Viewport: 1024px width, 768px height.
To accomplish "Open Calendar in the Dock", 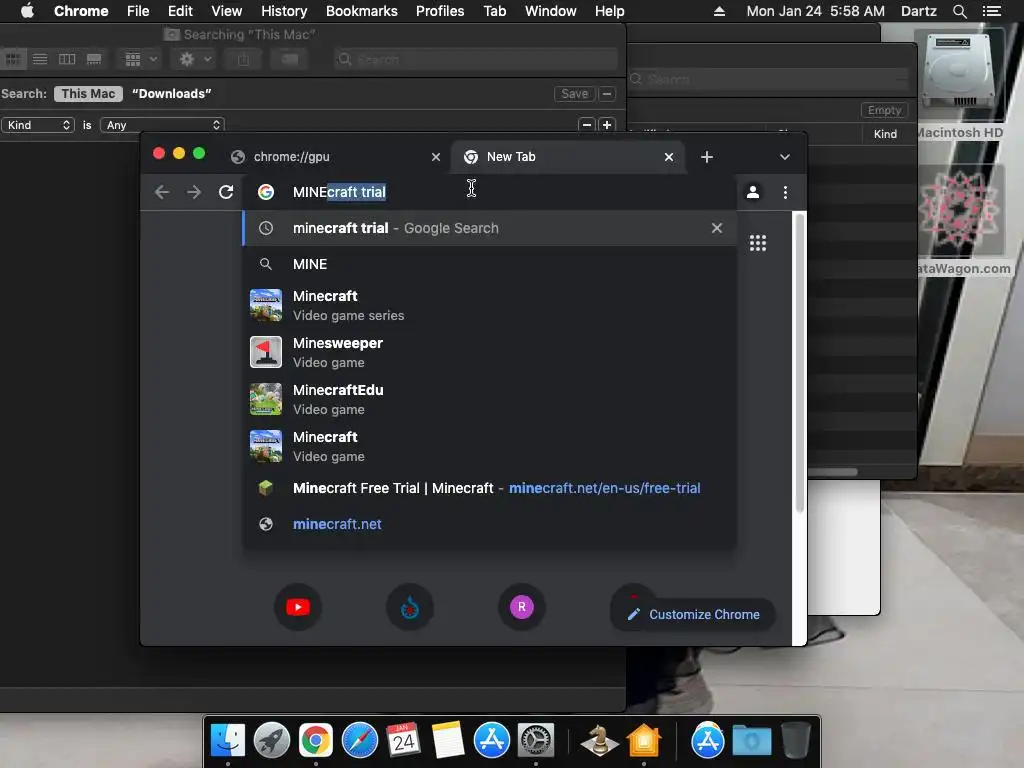I will [404, 741].
